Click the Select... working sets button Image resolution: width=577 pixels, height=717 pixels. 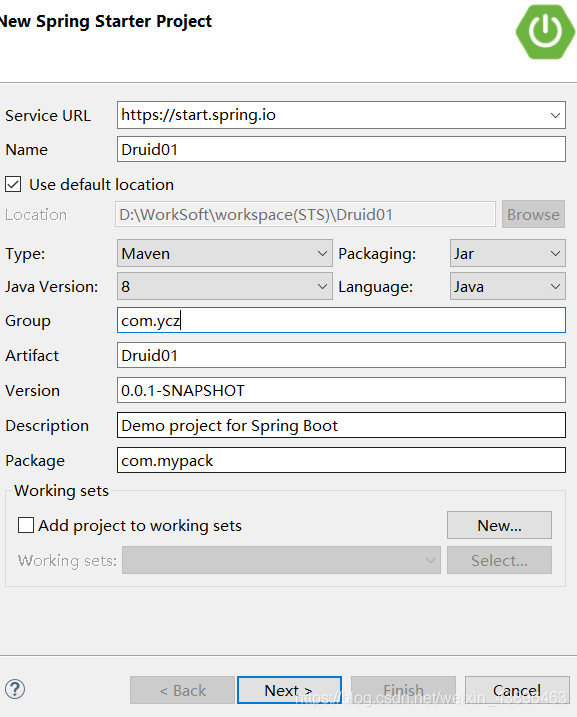click(499, 560)
